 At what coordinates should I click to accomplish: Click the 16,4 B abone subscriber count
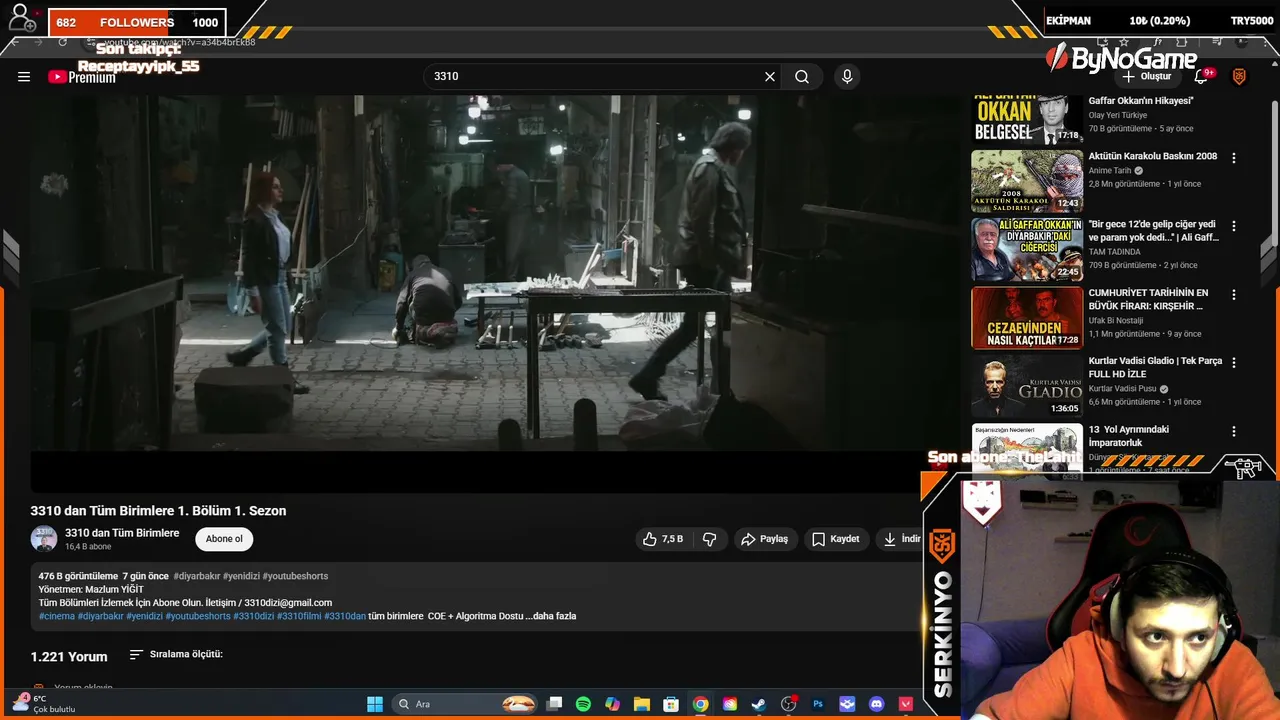tap(88, 547)
